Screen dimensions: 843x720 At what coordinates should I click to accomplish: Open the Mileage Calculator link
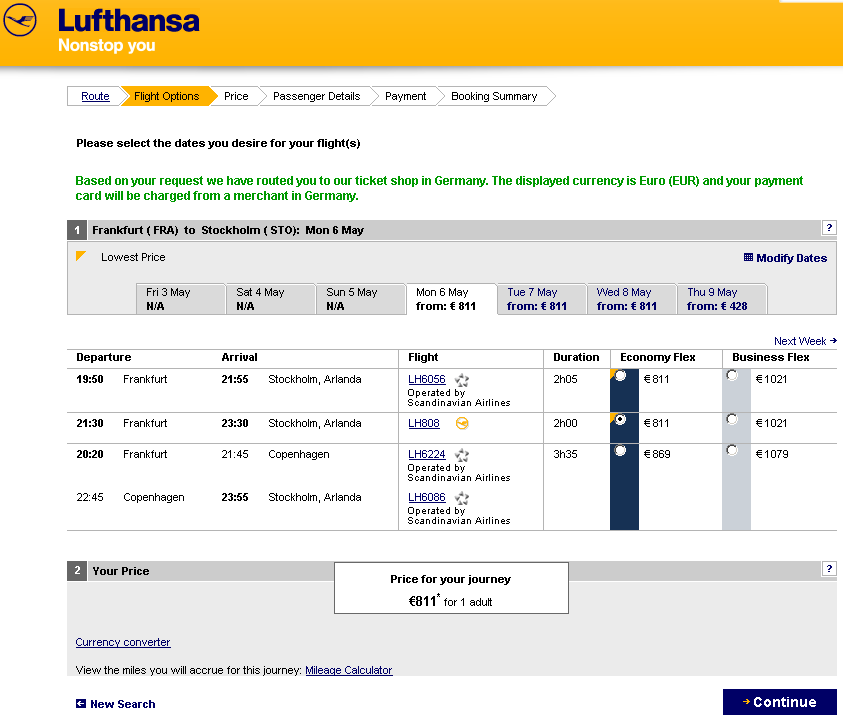pos(348,670)
